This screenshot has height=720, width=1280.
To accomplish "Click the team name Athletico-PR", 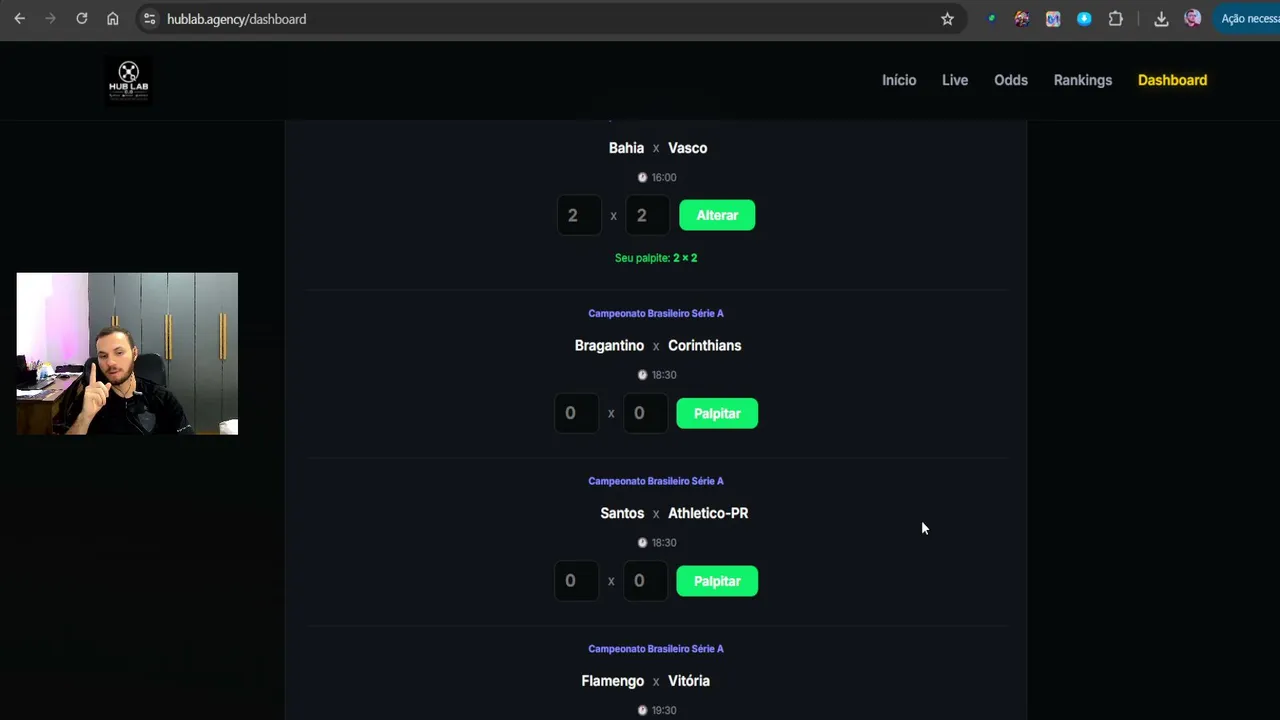I will pyautogui.click(x=708, y=513).
